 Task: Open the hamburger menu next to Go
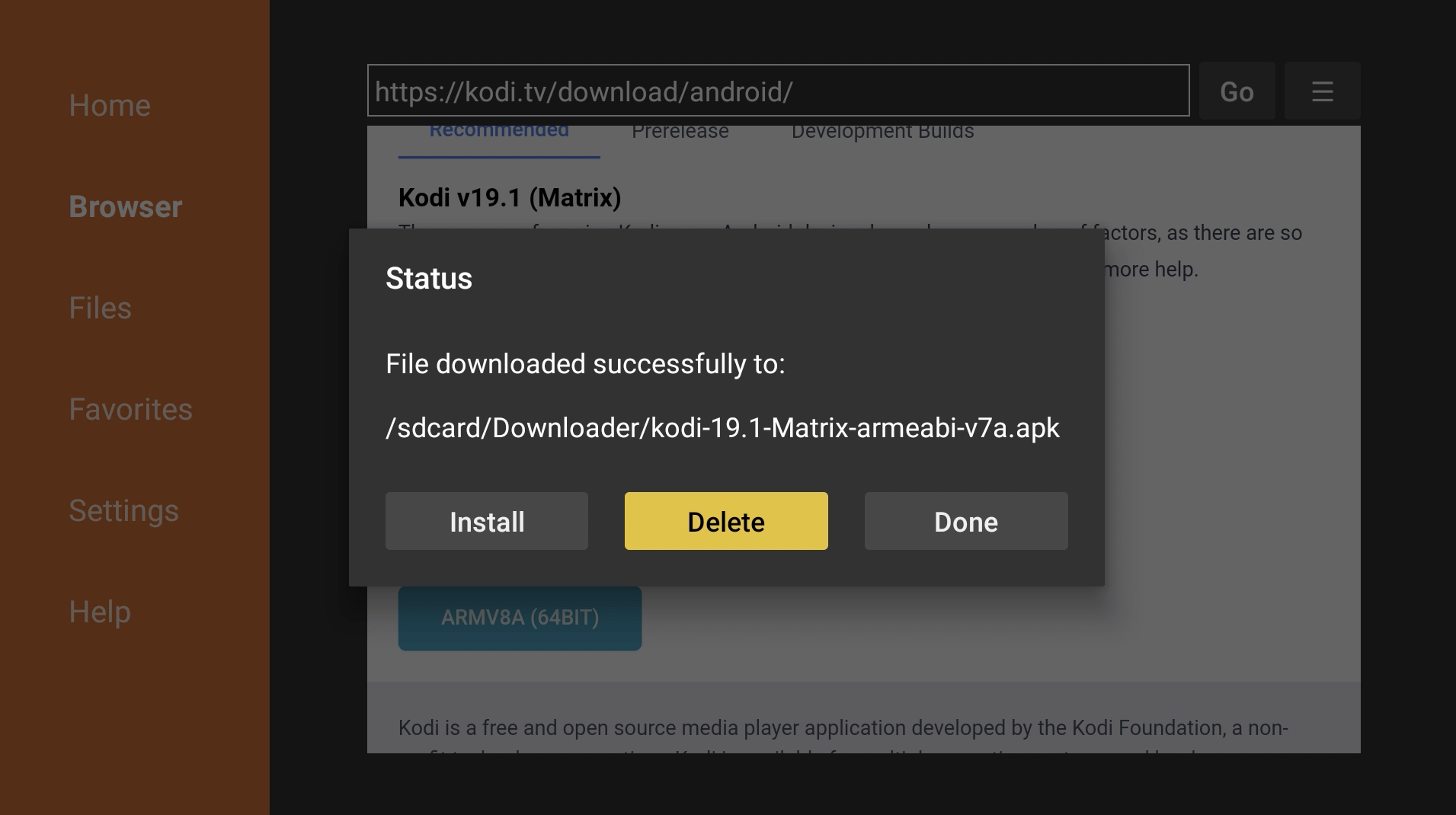coord(1322,91)
